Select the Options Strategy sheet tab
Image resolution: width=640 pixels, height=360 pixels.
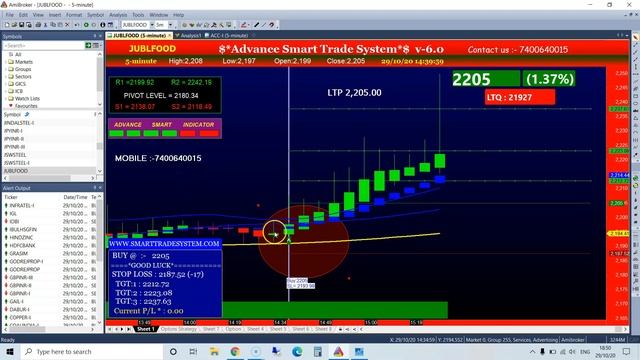click(178, 329)
